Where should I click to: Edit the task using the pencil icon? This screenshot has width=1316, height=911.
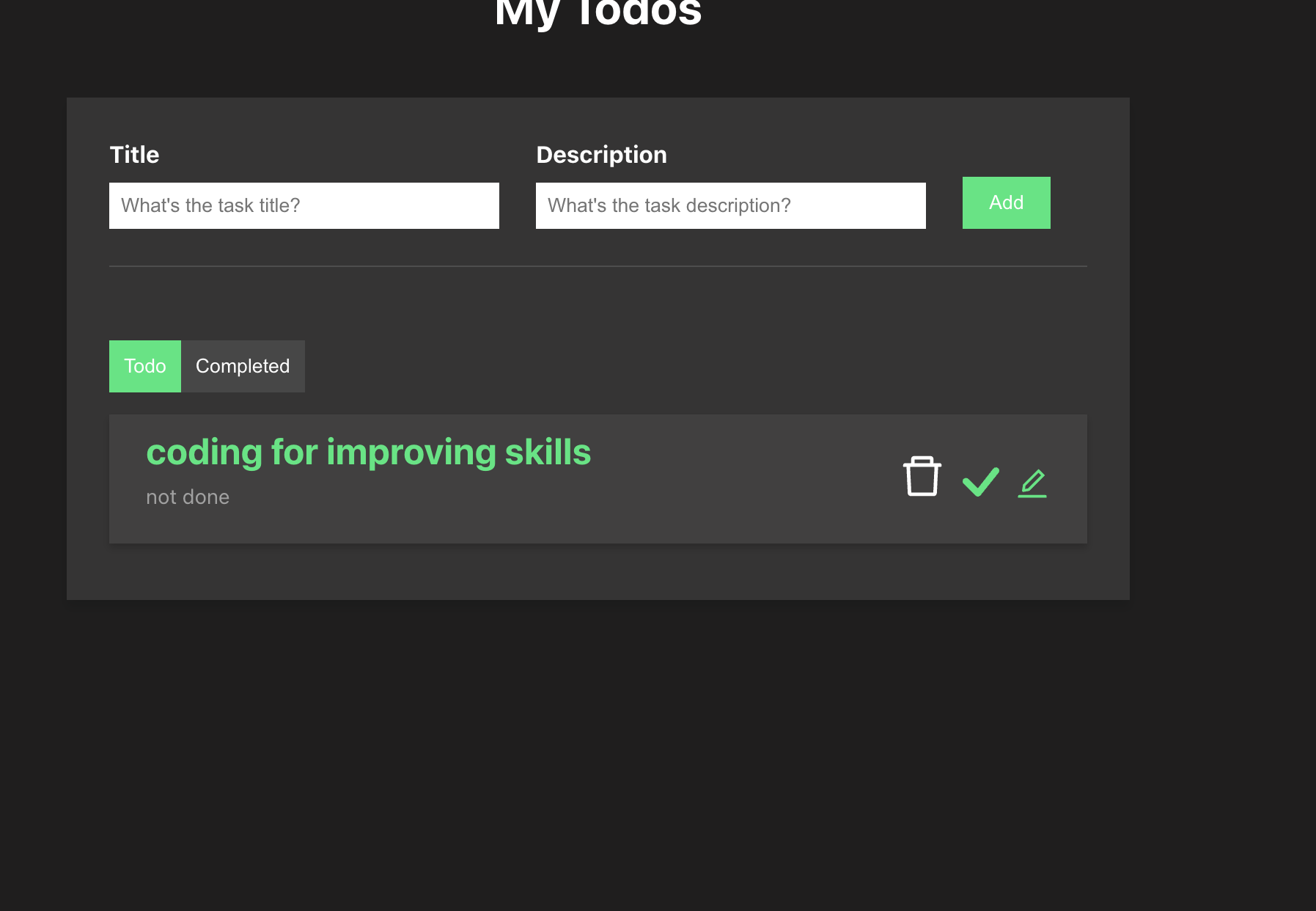click(1032, 483)
